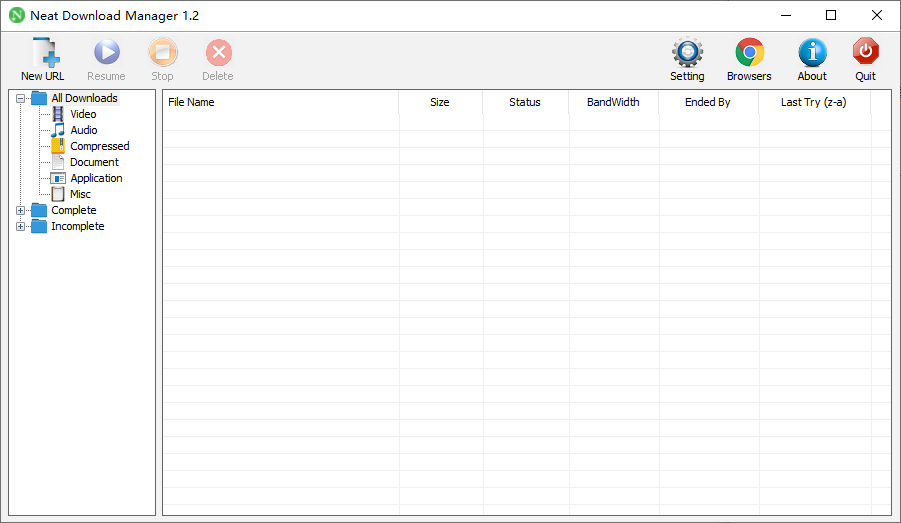Sort by the Status column header
901x523 pixels.
(525, 102)
